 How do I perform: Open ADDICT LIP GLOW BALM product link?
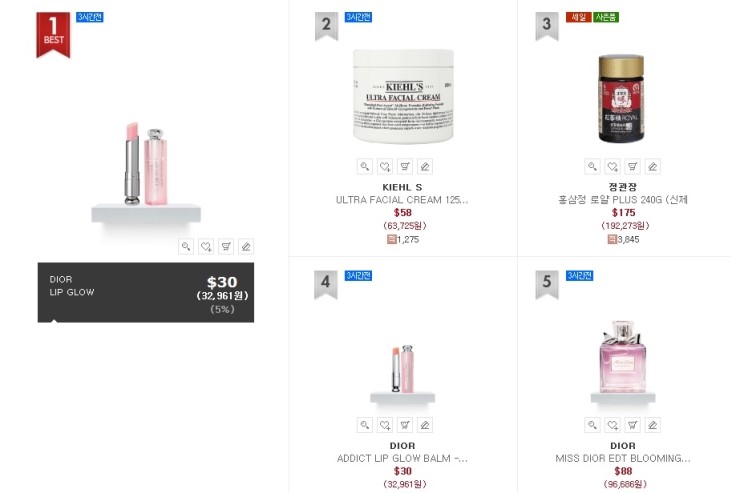(x=402, y=459)
